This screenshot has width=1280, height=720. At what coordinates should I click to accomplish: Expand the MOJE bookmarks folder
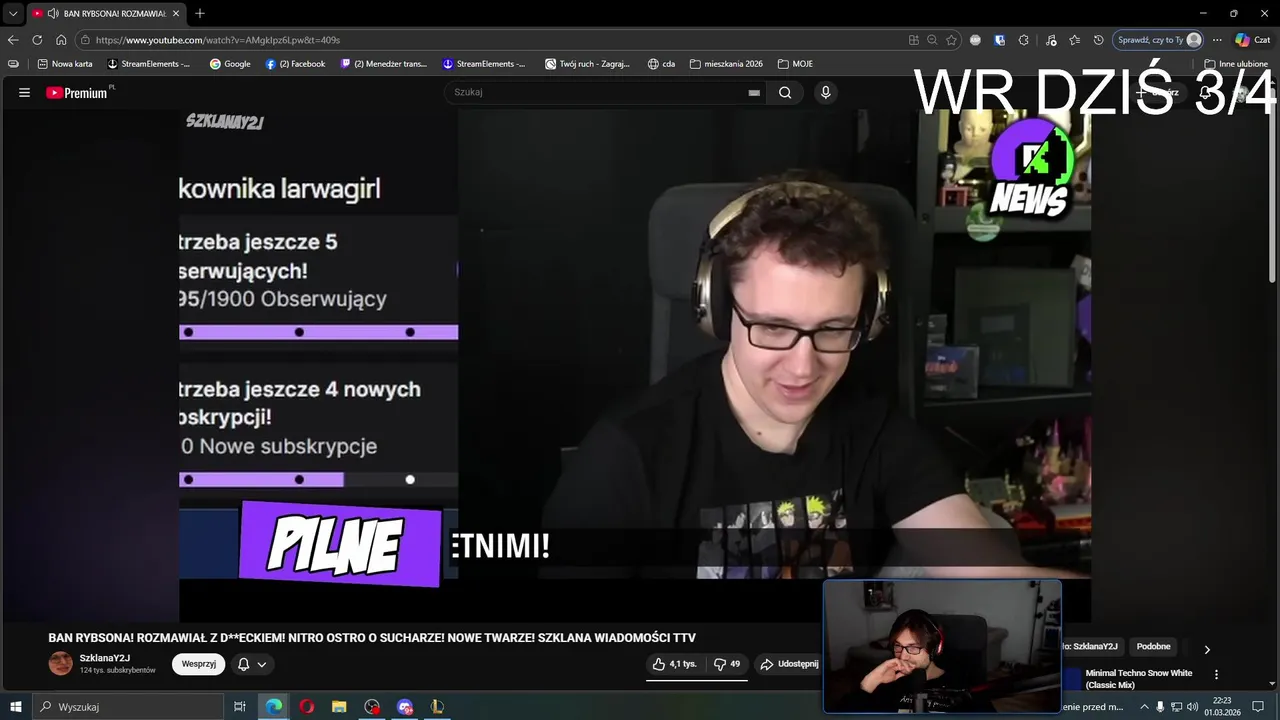click(795, 64)
